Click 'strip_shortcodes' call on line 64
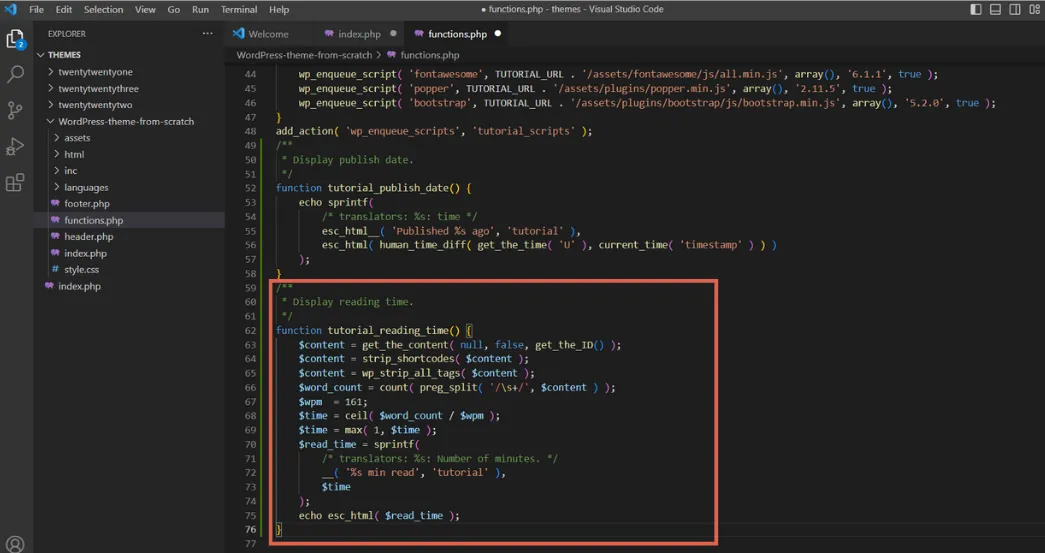 [x=408, y=358]
